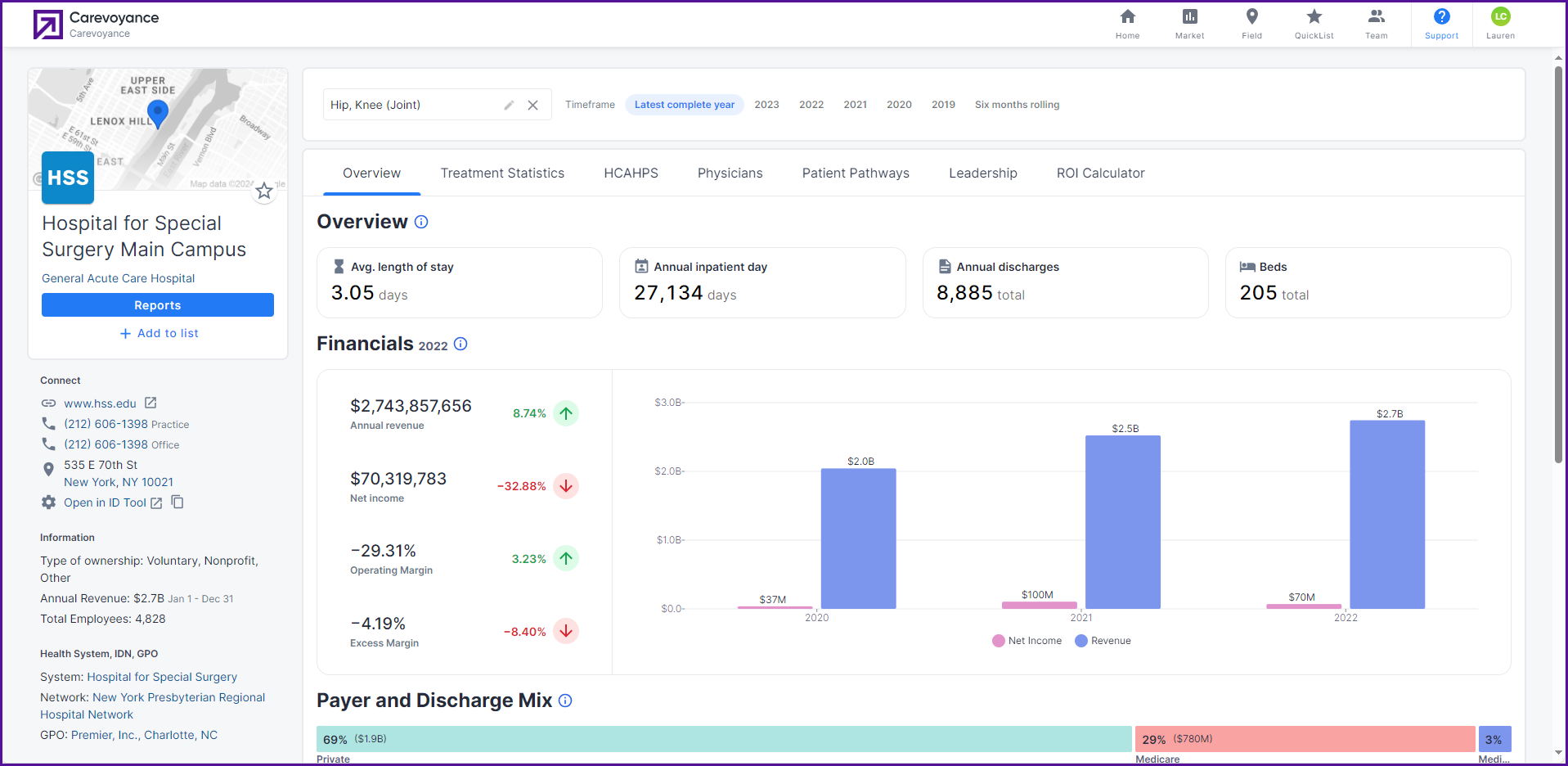Click Add to list

click(x=159, y=333)
